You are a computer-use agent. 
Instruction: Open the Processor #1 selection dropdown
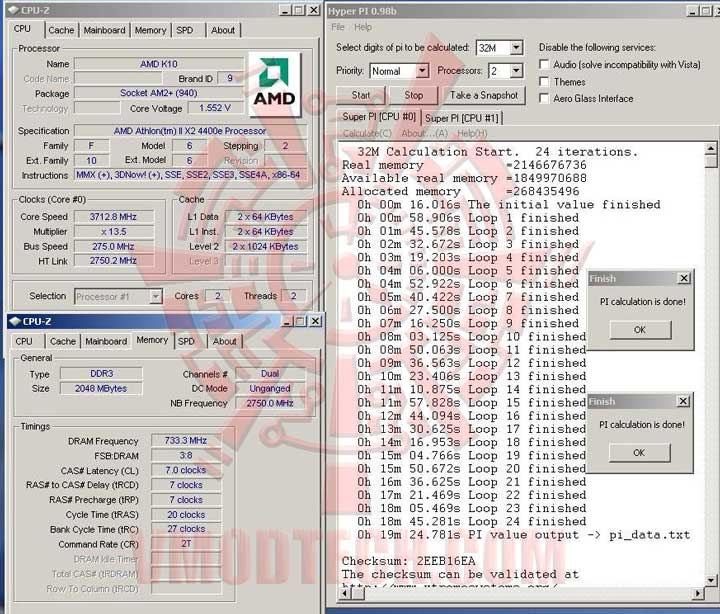click(156, 296)
